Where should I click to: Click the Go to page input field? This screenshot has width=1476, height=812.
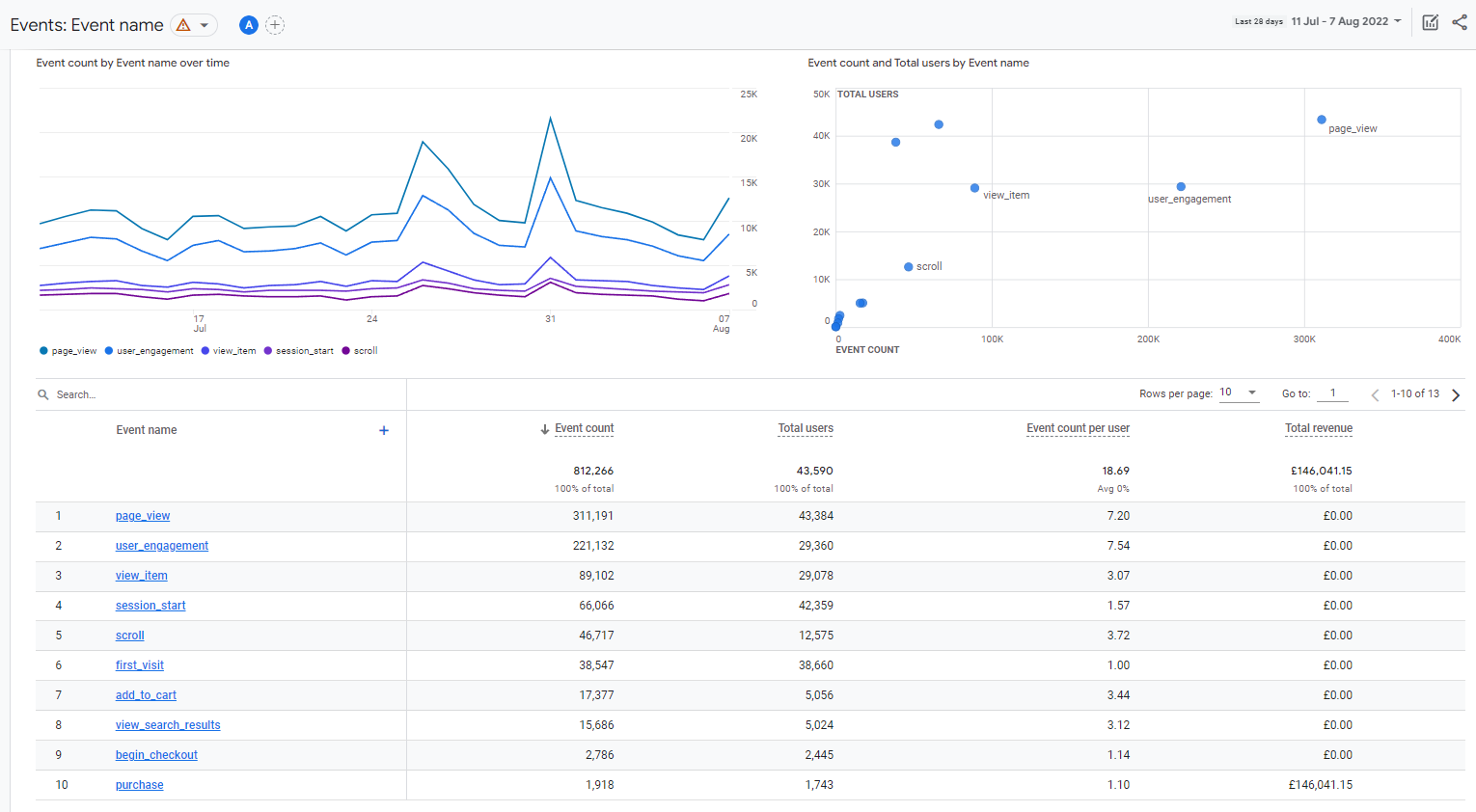[x=1332, y=393]
